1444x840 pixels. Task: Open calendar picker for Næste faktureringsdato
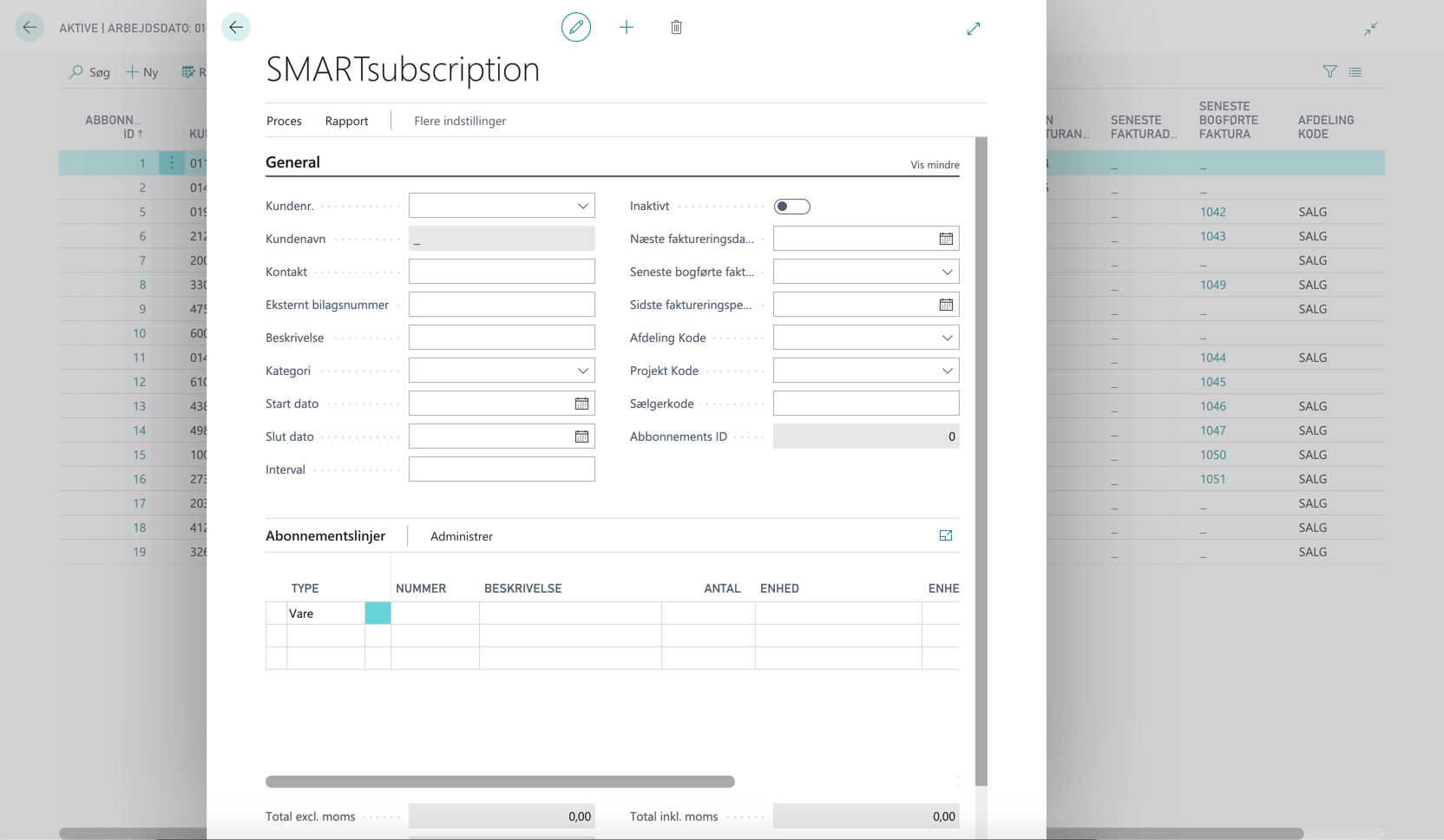946,239
